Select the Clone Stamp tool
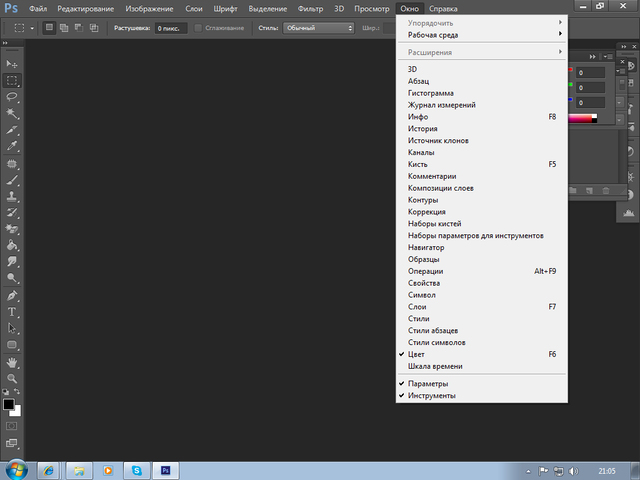The image size is (640, 480). 12,196
